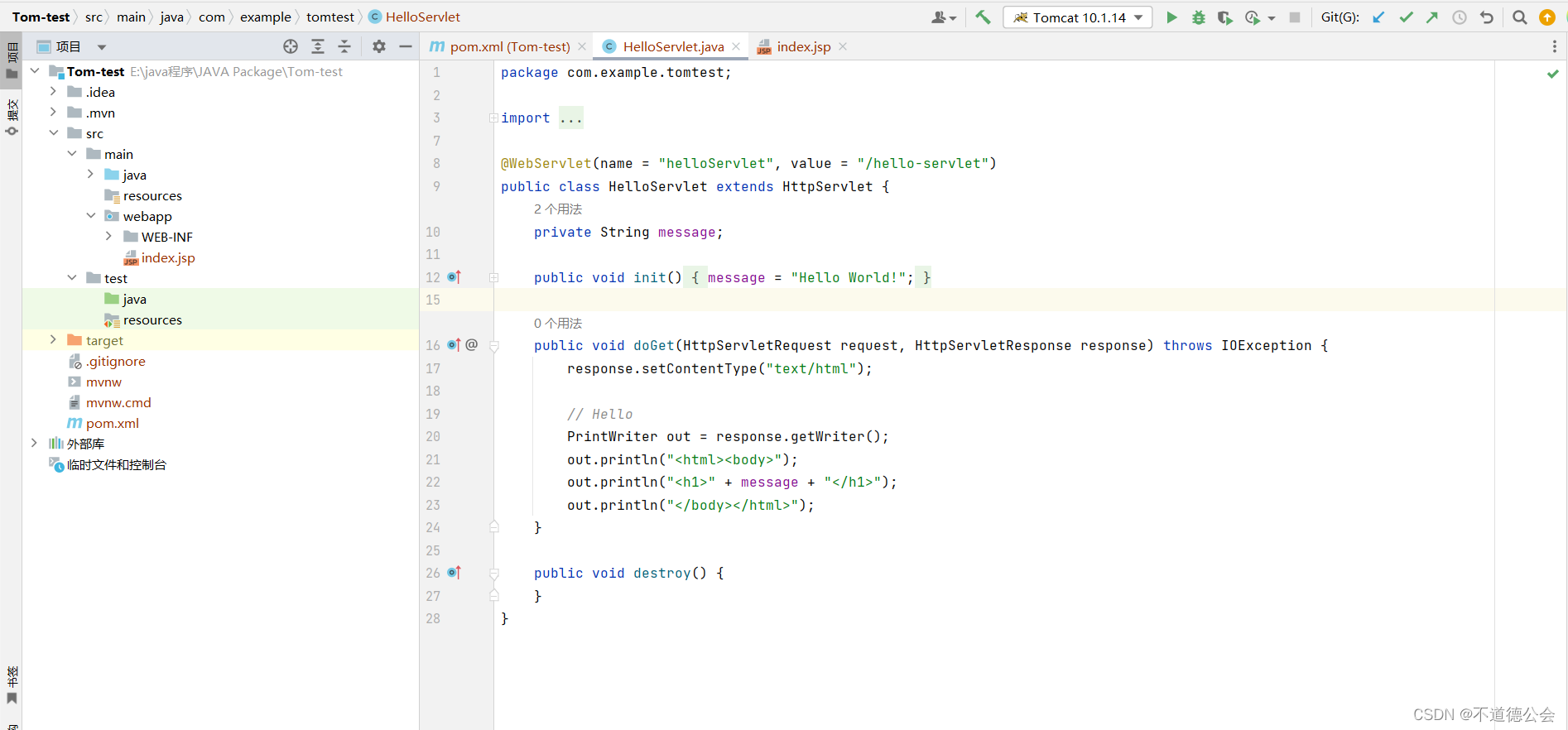
Task: Open Search Everywhere via the magnifier icon
Action: [1520, 17]
